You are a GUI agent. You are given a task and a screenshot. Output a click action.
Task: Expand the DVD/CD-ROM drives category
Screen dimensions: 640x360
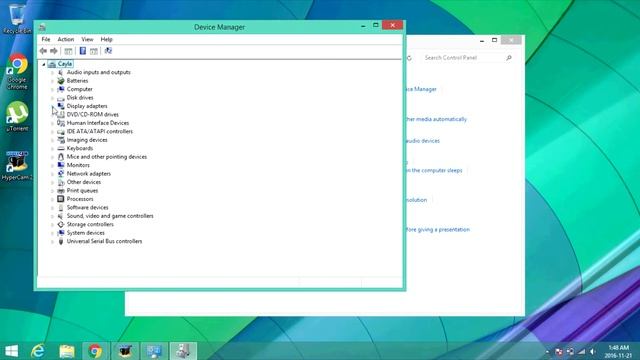pyautogui.click(x=52, y=115)
